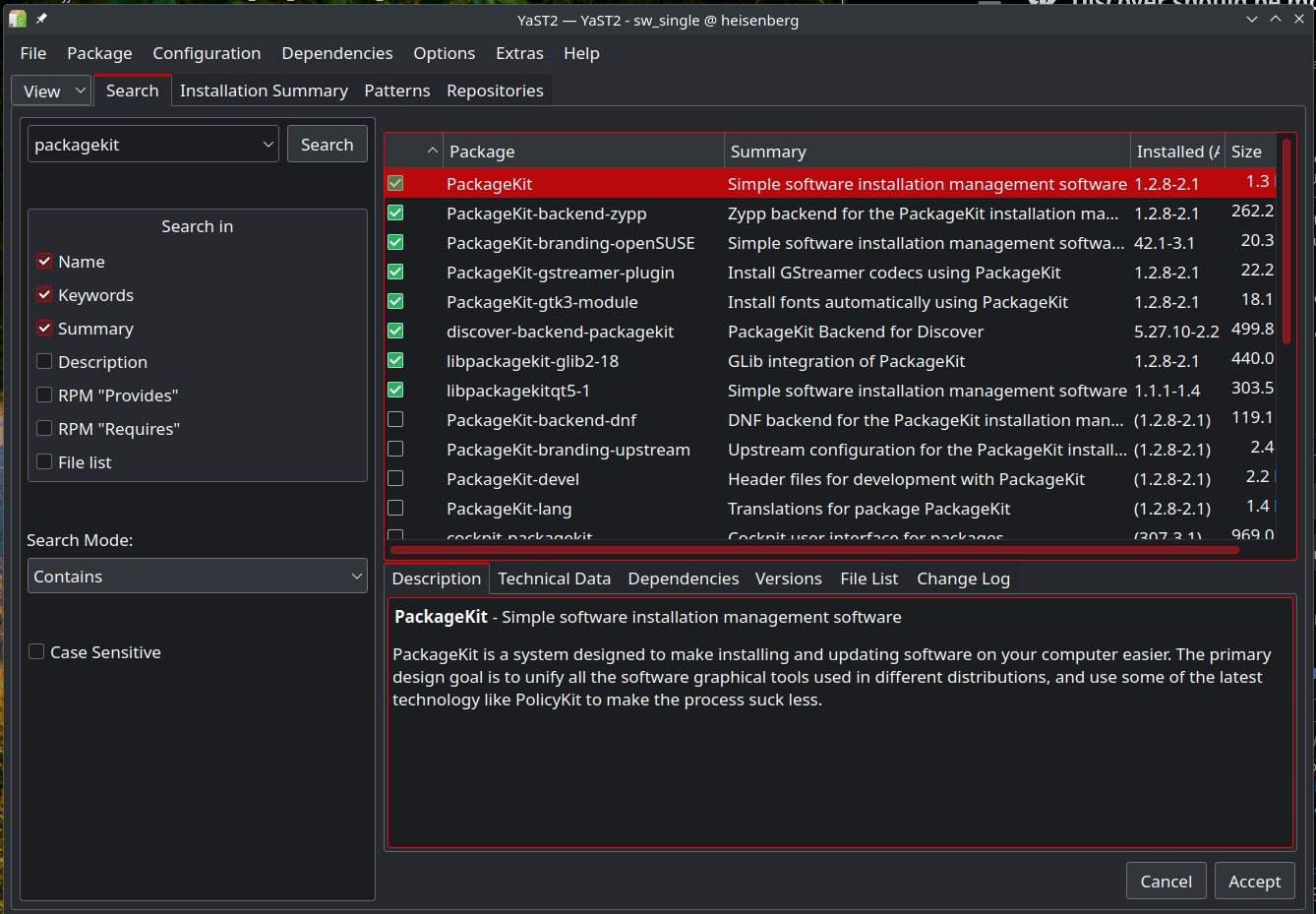
Task: Open the Extras menu
Action: [x=519, y=53]
